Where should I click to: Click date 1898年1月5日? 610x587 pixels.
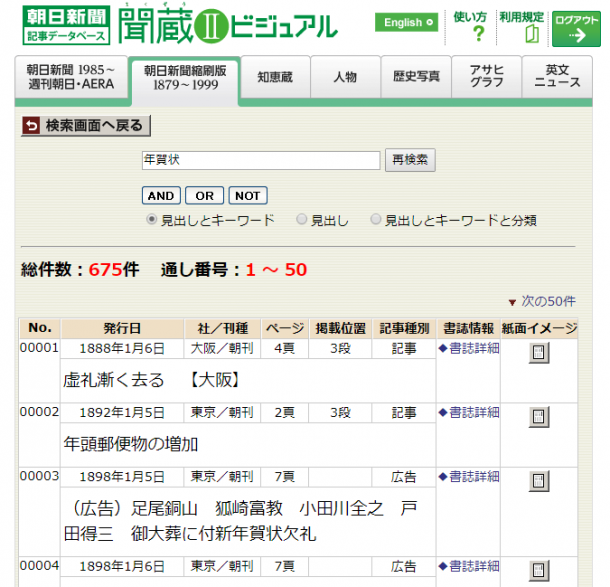tap(122, 477)
